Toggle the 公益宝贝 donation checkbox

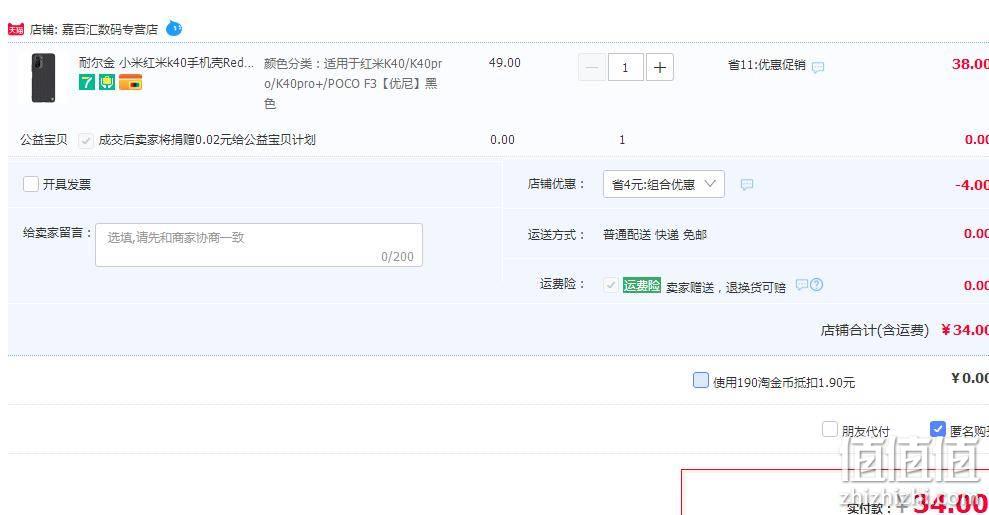(86, 140)
